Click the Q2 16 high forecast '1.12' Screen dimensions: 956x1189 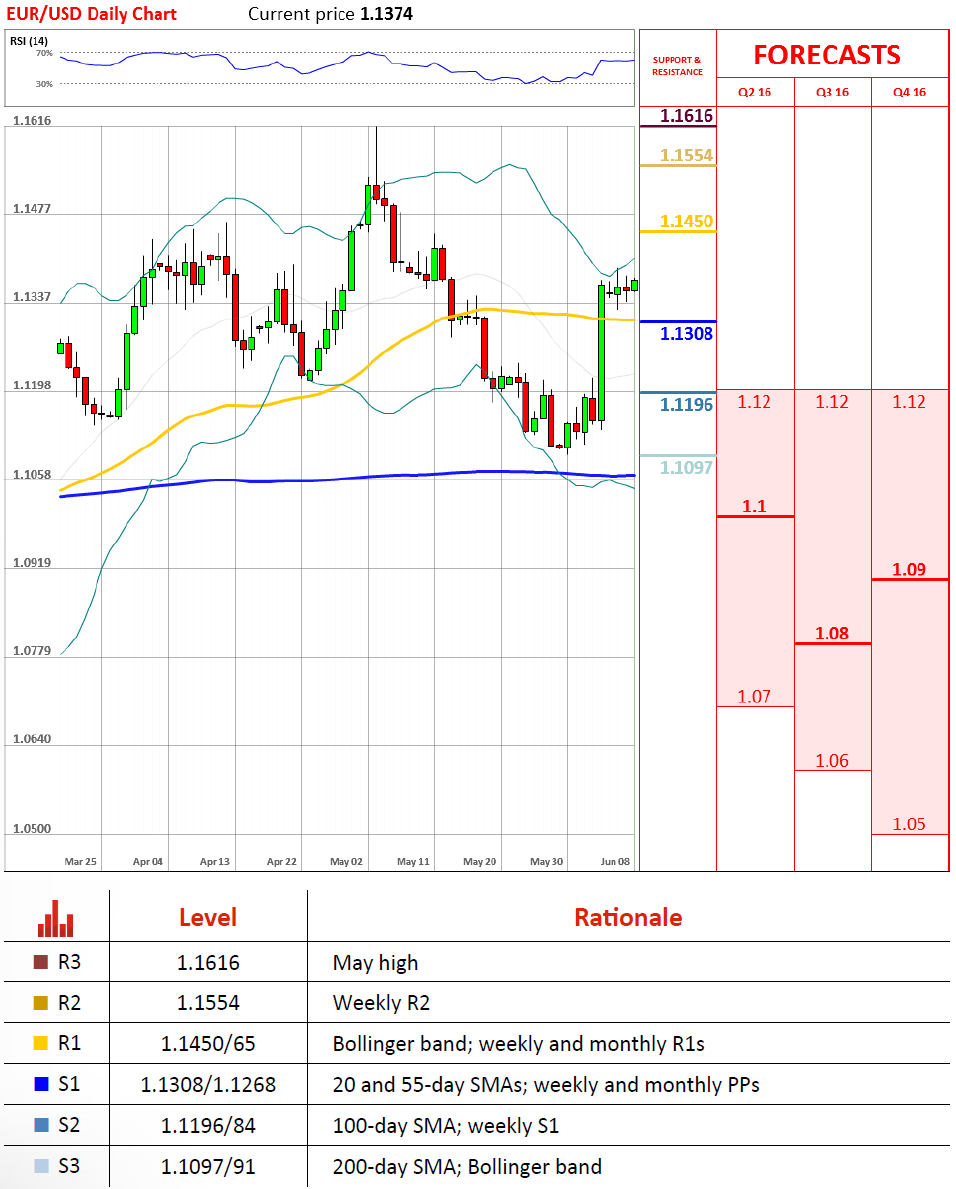(x=754, y=402)
